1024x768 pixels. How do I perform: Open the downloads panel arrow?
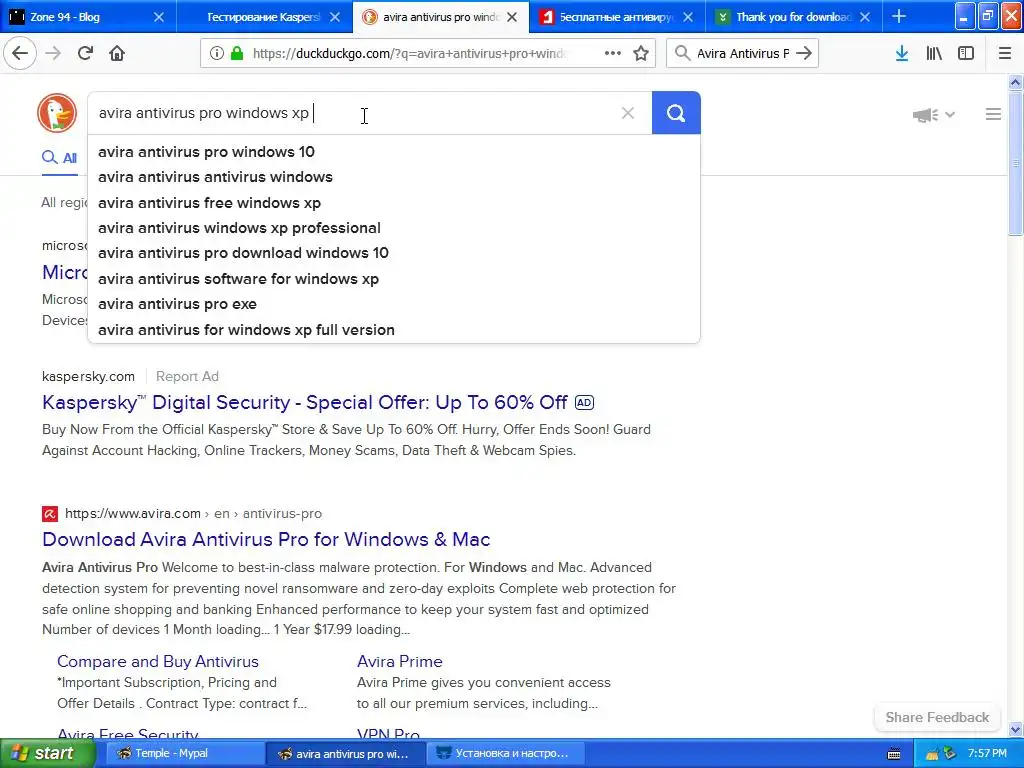[902, 53]
